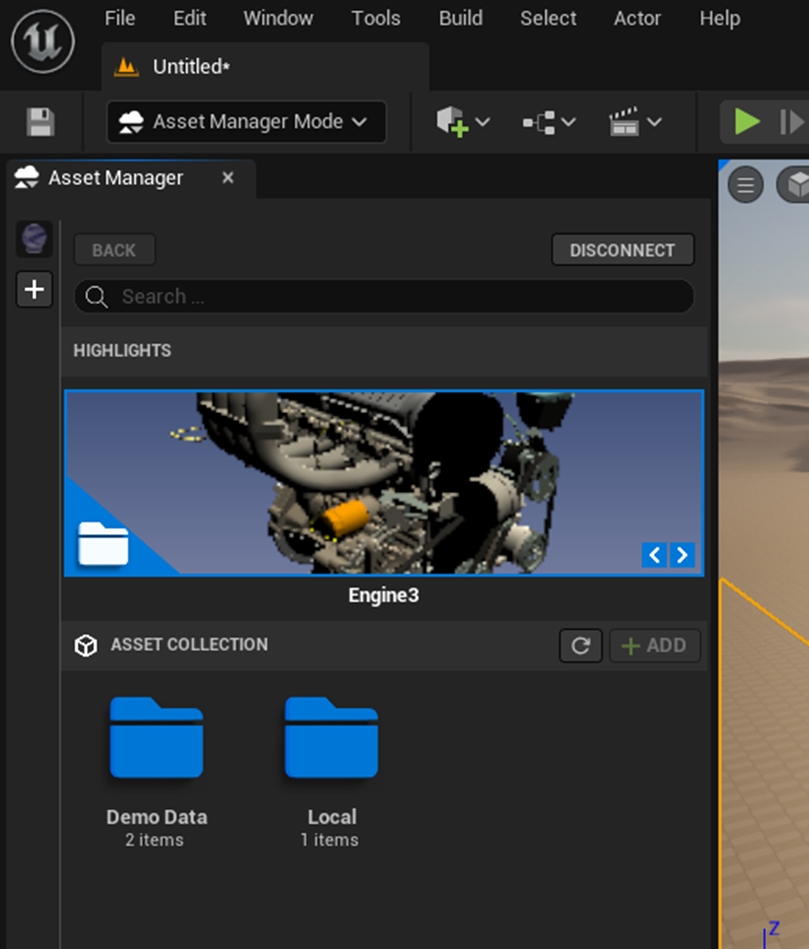This screenshot has width=809, height=949.
Task: Refresh the Asset Collection list
Action: (x=580, y=646)
